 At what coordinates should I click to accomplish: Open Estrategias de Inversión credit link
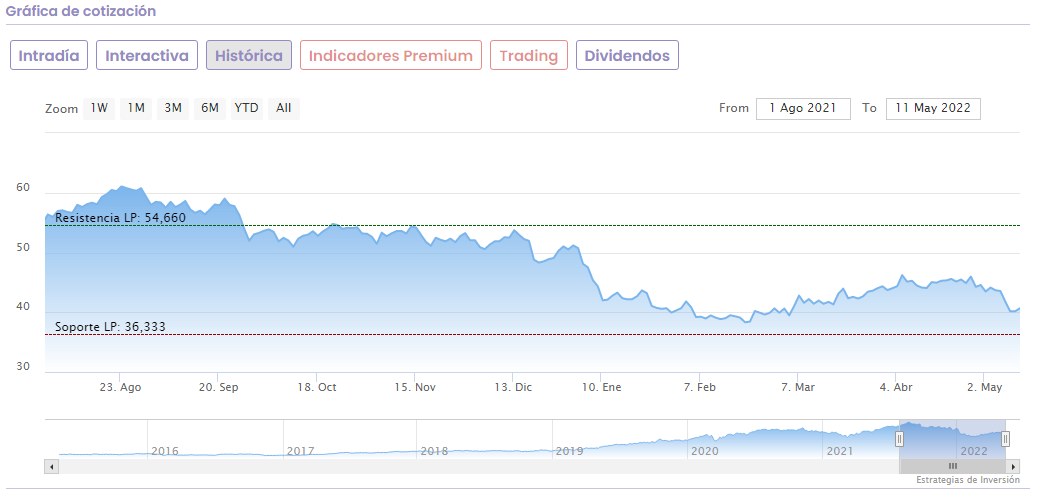[967, 481]
